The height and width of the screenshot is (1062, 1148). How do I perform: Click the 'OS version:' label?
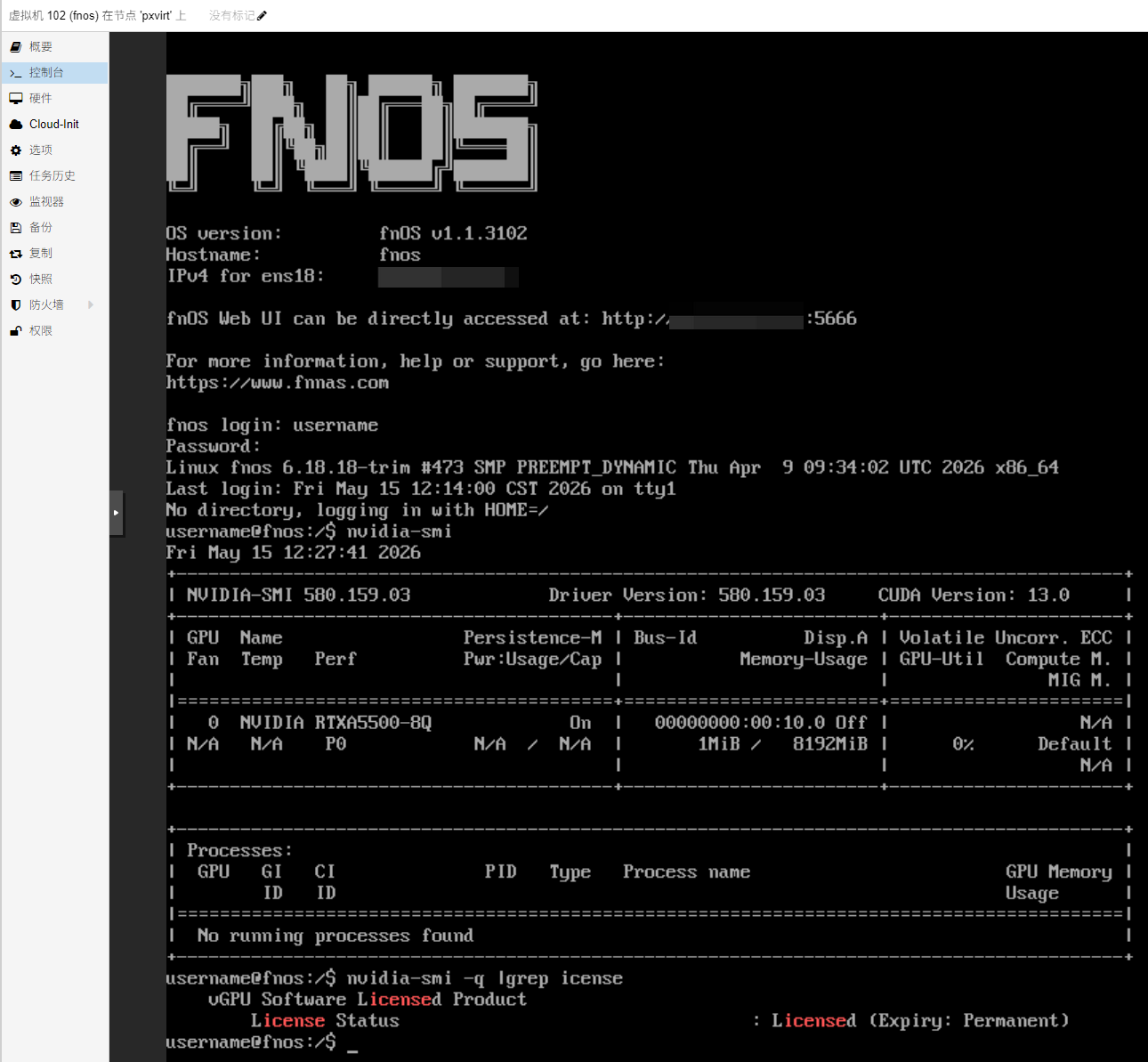point(223,233)
